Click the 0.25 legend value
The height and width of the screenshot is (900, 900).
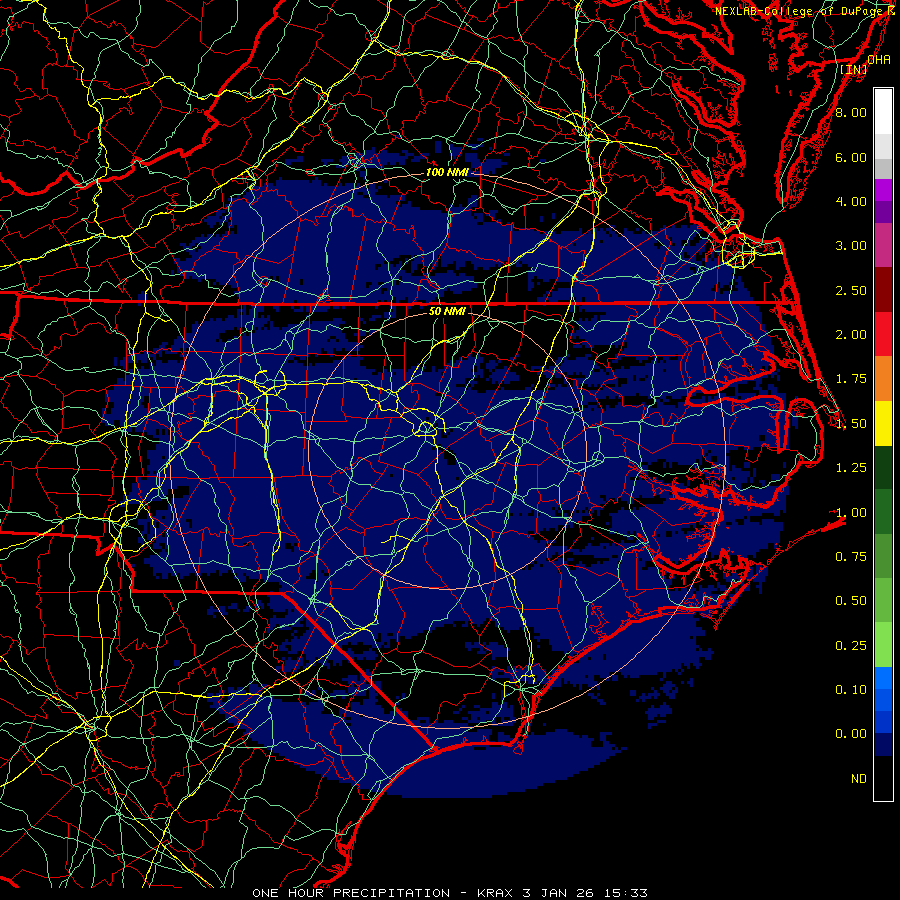851,645
